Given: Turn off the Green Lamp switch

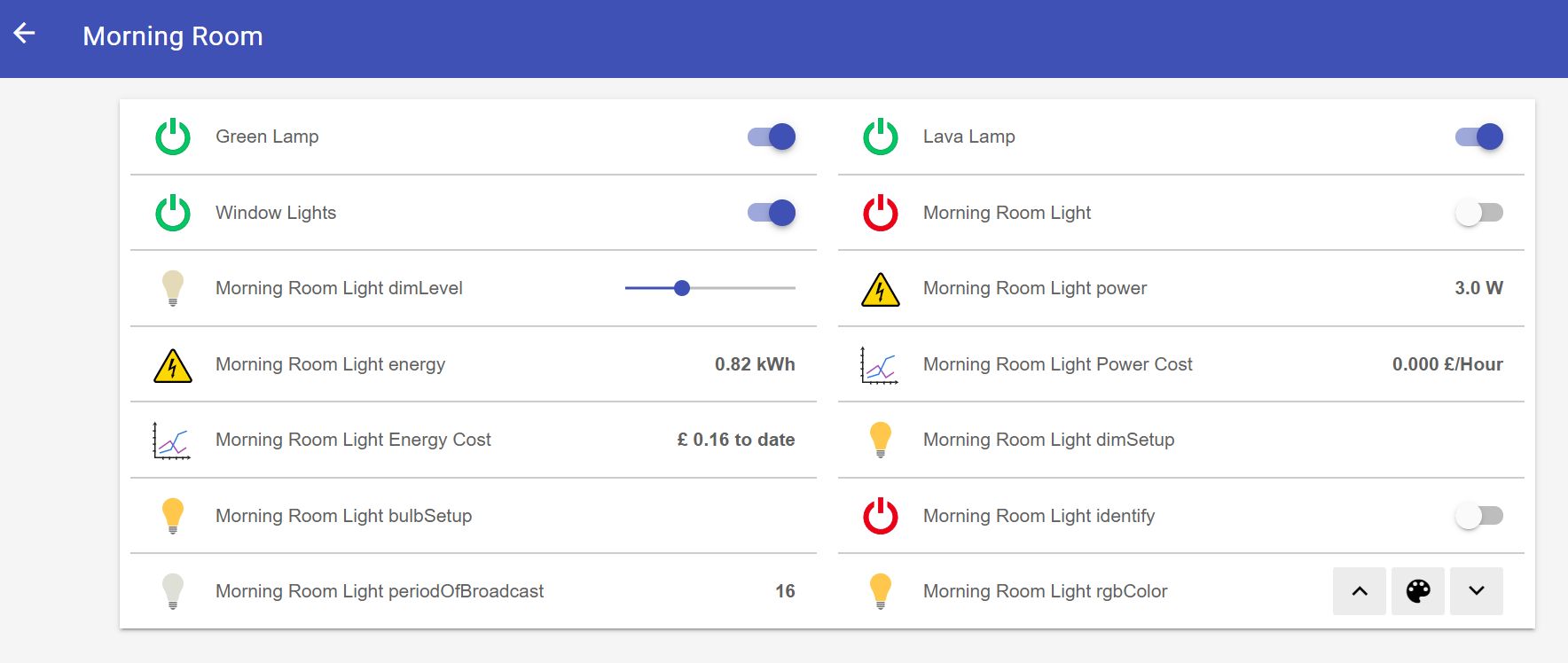Looking at the screenshot, I should click(772, 136).
